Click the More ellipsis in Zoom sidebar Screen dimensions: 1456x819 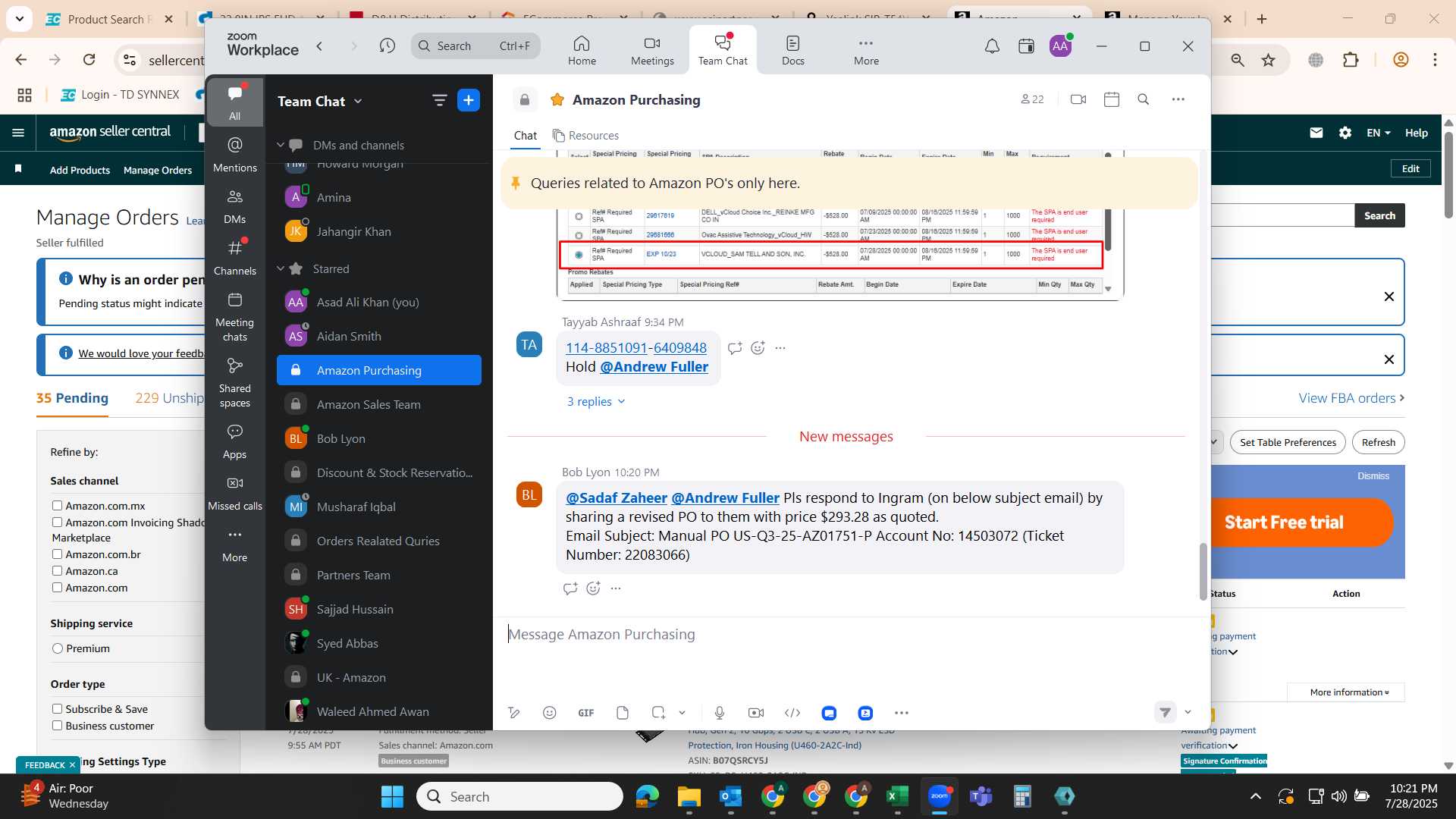coord(234,544)
